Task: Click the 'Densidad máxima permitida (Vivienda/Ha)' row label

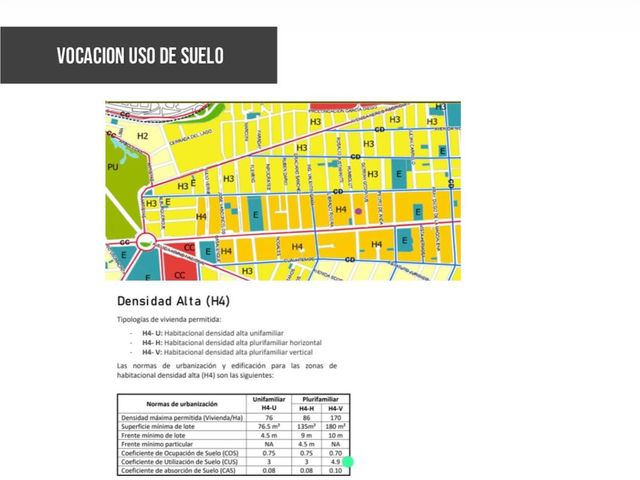Action: (182, 418)
